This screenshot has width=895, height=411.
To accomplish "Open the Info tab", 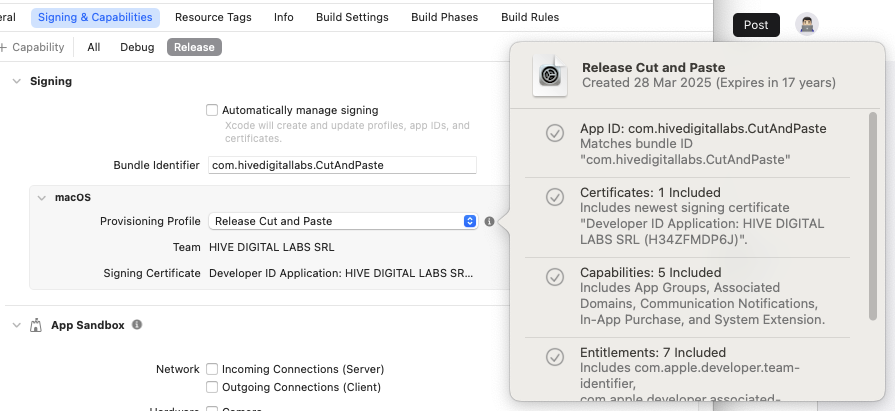I will coord(284,18).
